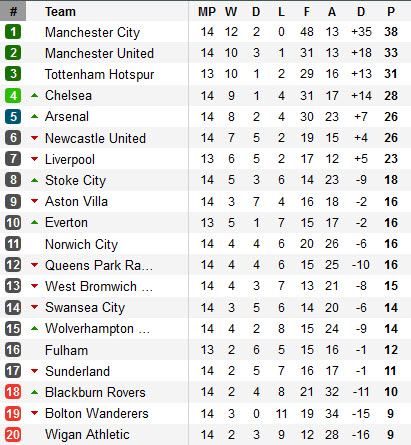This screenshot has width=411, height=445.
Task: Sort by the MP column header
Action: (x=207, y=12)
